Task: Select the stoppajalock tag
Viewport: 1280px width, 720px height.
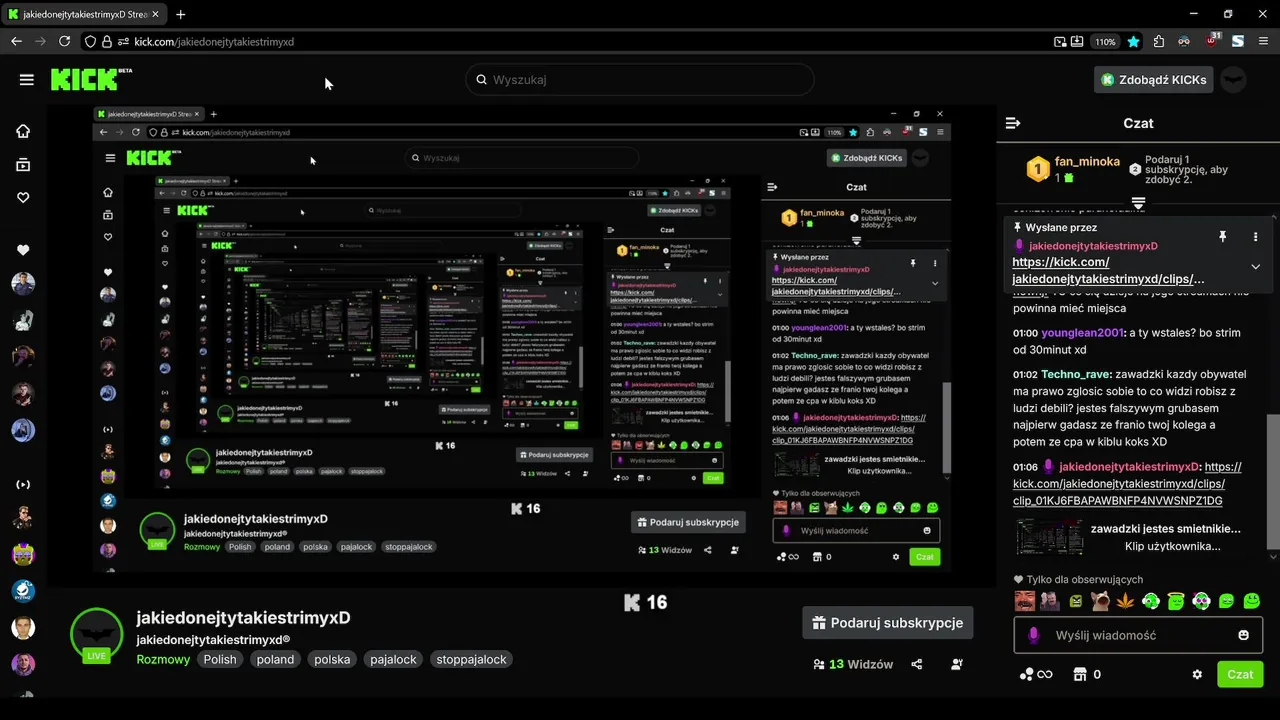Action: tap(472, 659)
